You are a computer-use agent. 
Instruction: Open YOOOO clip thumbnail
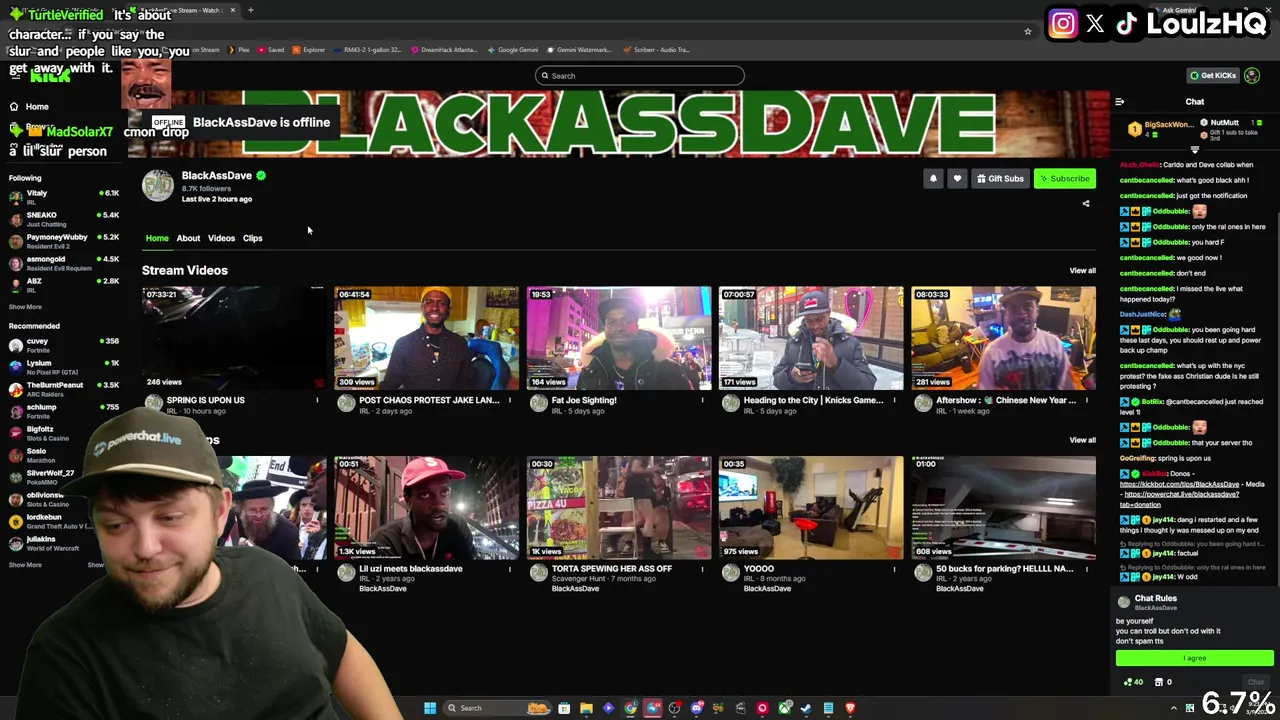click(x=811, y=508)
